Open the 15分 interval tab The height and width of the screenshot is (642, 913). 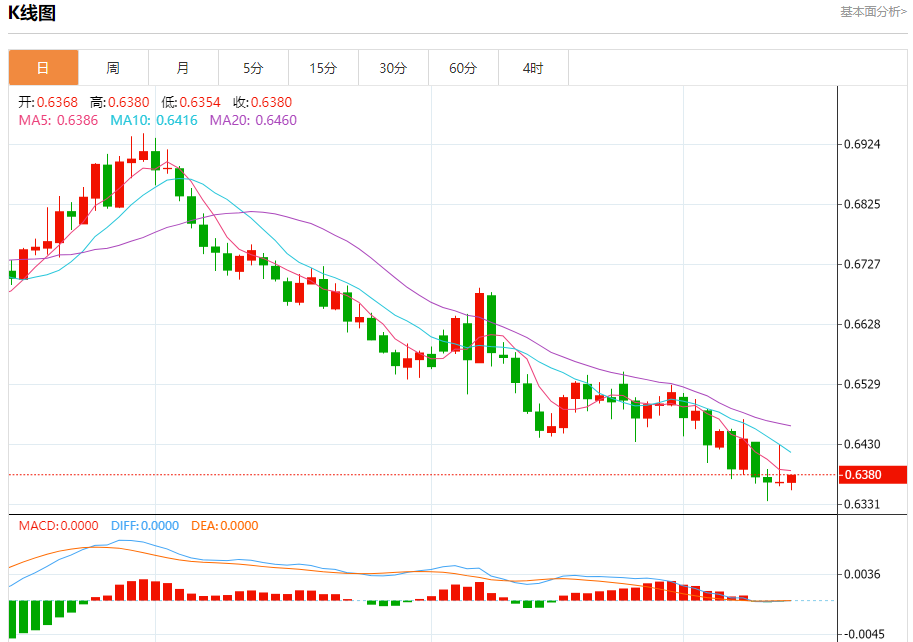tap(323, 68)
